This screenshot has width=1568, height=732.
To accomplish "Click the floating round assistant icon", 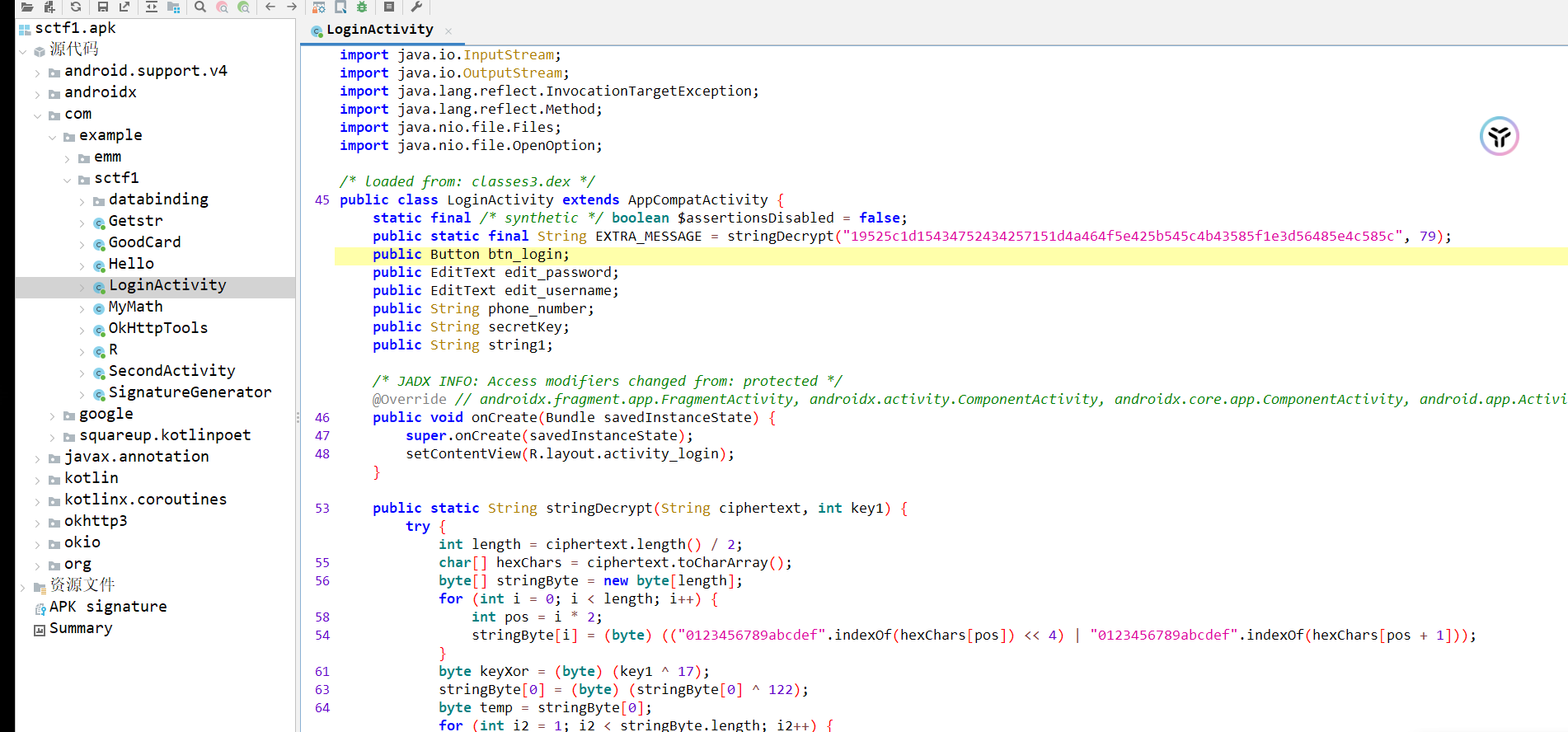I will 1499,136.
